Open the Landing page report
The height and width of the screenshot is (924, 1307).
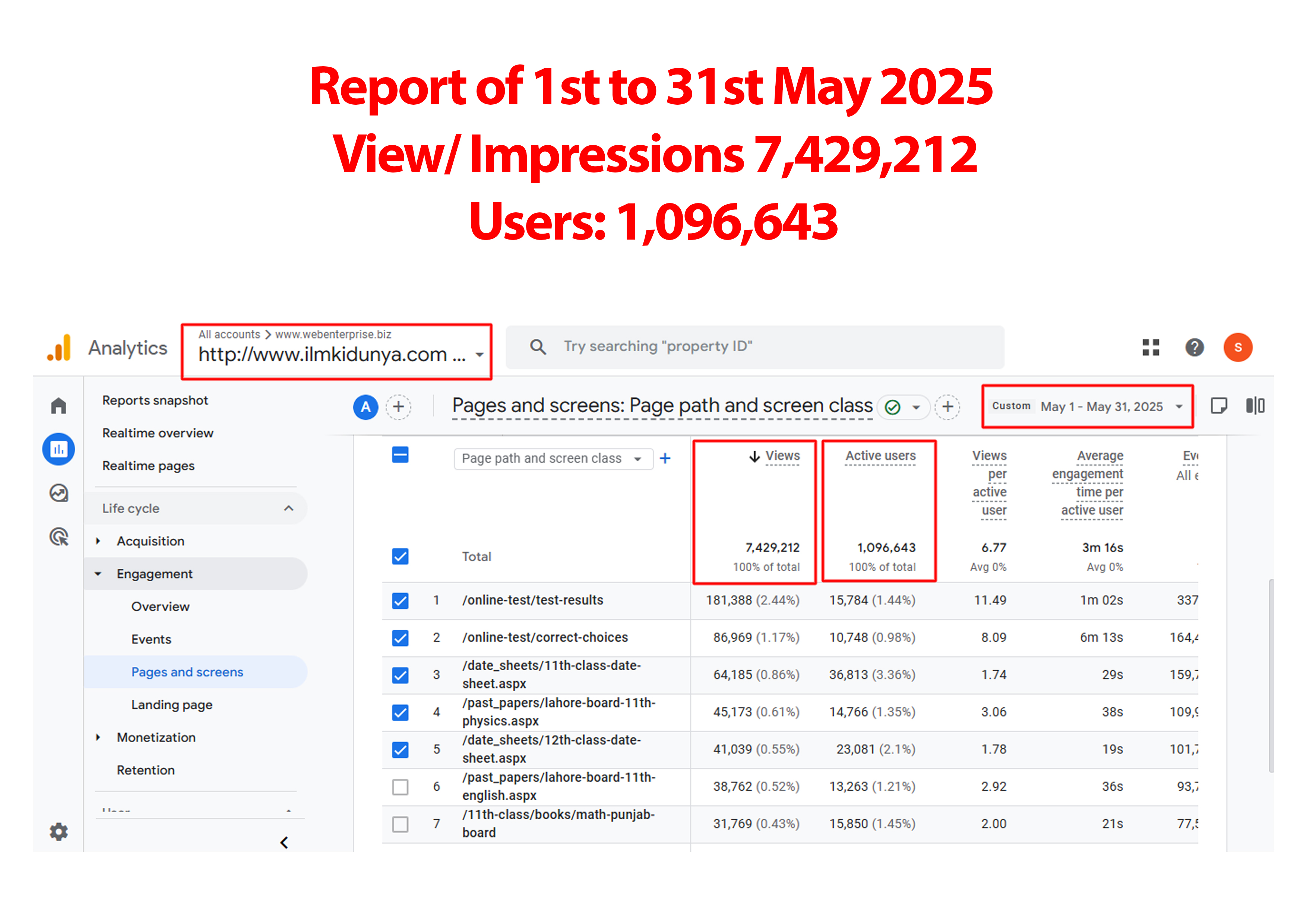[171, 705]
